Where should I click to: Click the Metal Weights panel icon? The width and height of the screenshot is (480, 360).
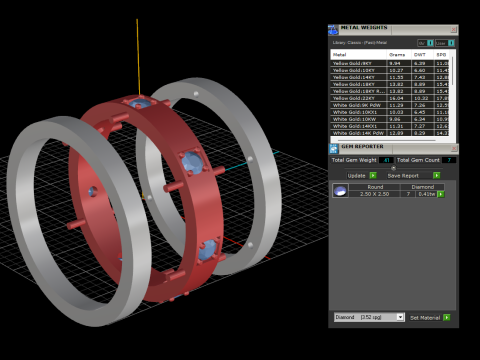pos(333,30)
